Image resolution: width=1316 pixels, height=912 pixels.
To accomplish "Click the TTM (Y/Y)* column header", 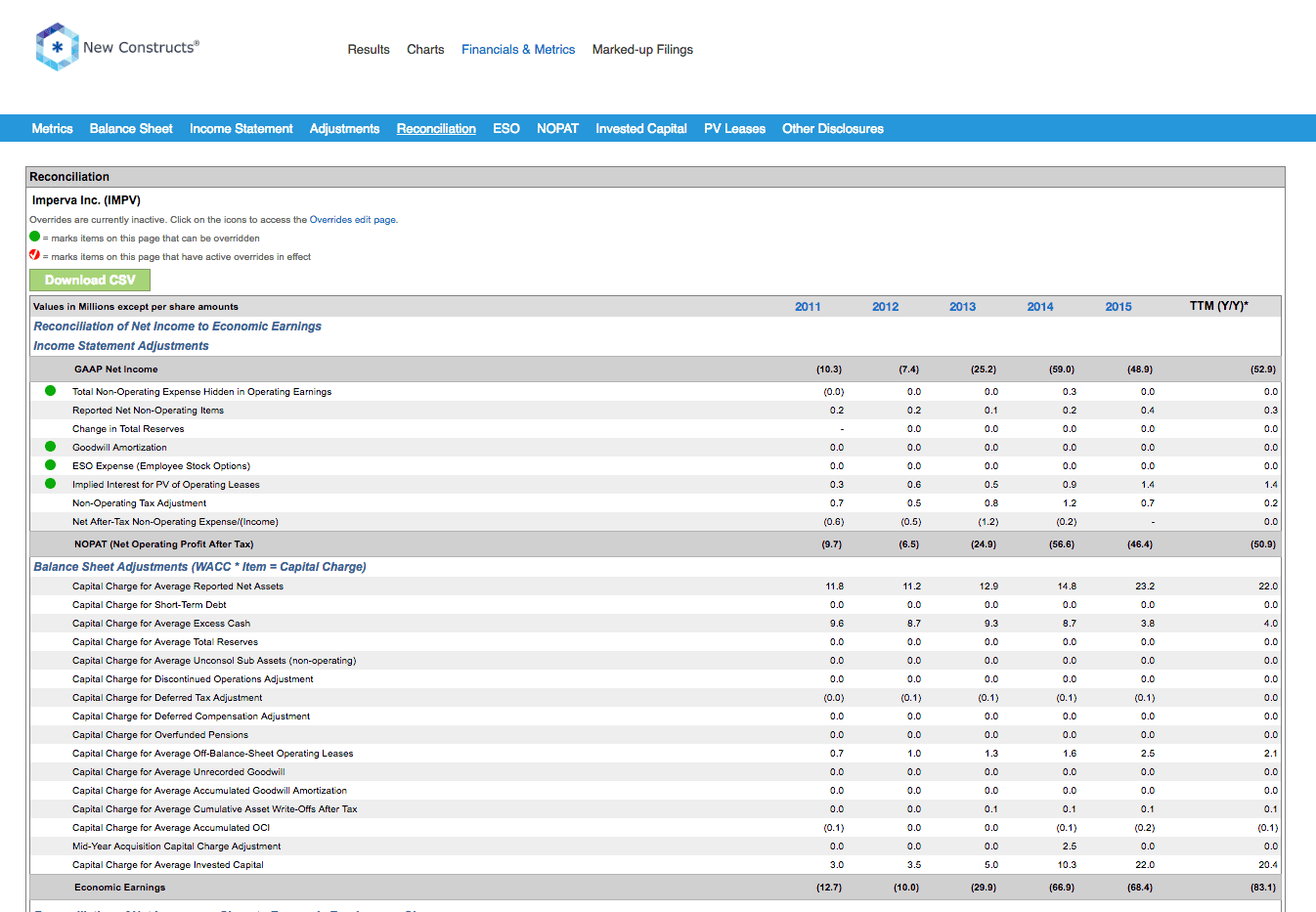I will [1218, 306].
